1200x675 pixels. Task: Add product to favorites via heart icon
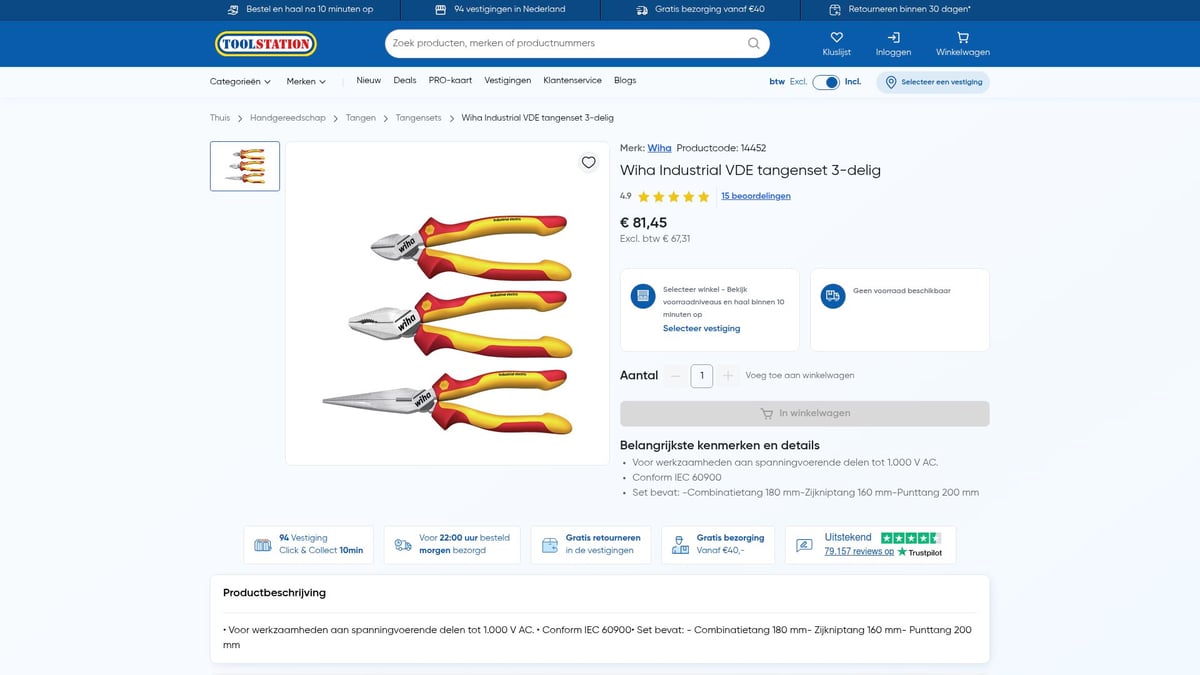click(x=588, y=163)
